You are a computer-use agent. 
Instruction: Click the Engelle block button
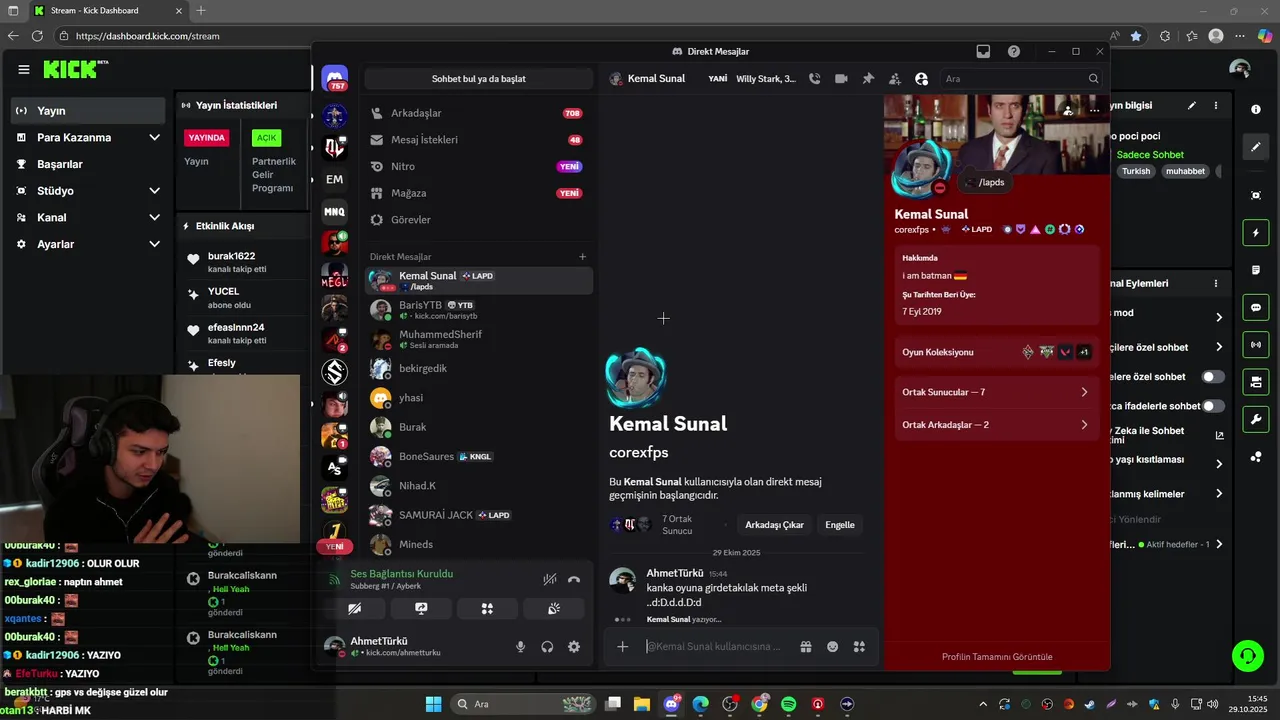[x=840, y=525]
